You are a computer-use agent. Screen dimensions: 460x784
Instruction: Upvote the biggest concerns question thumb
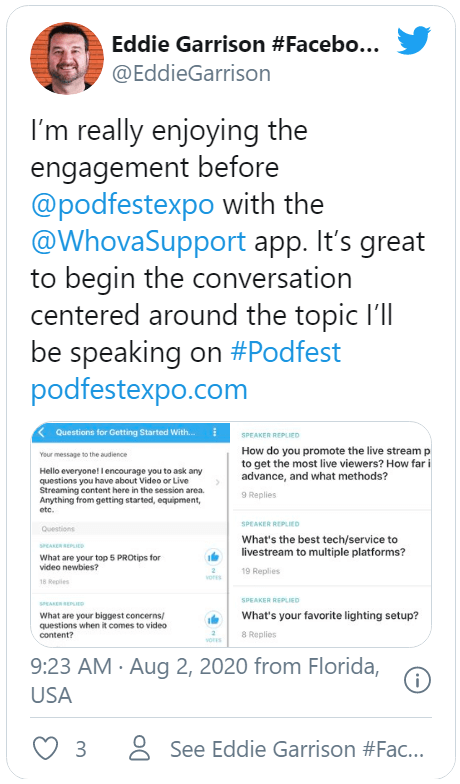214,620
